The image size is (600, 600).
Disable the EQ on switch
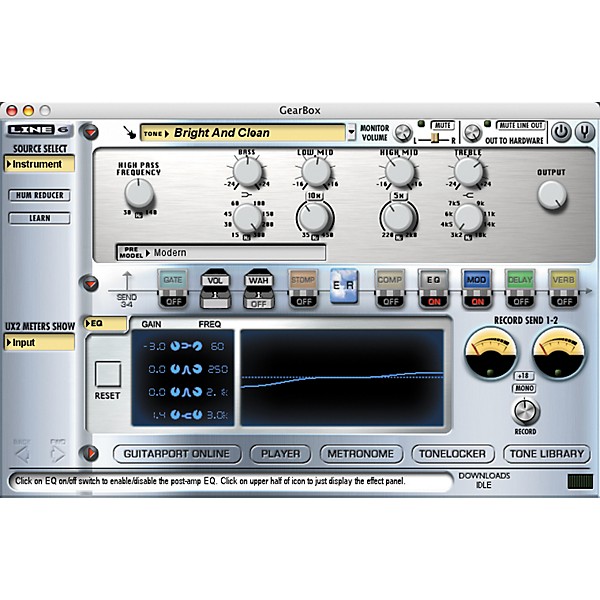pos(434,302)
